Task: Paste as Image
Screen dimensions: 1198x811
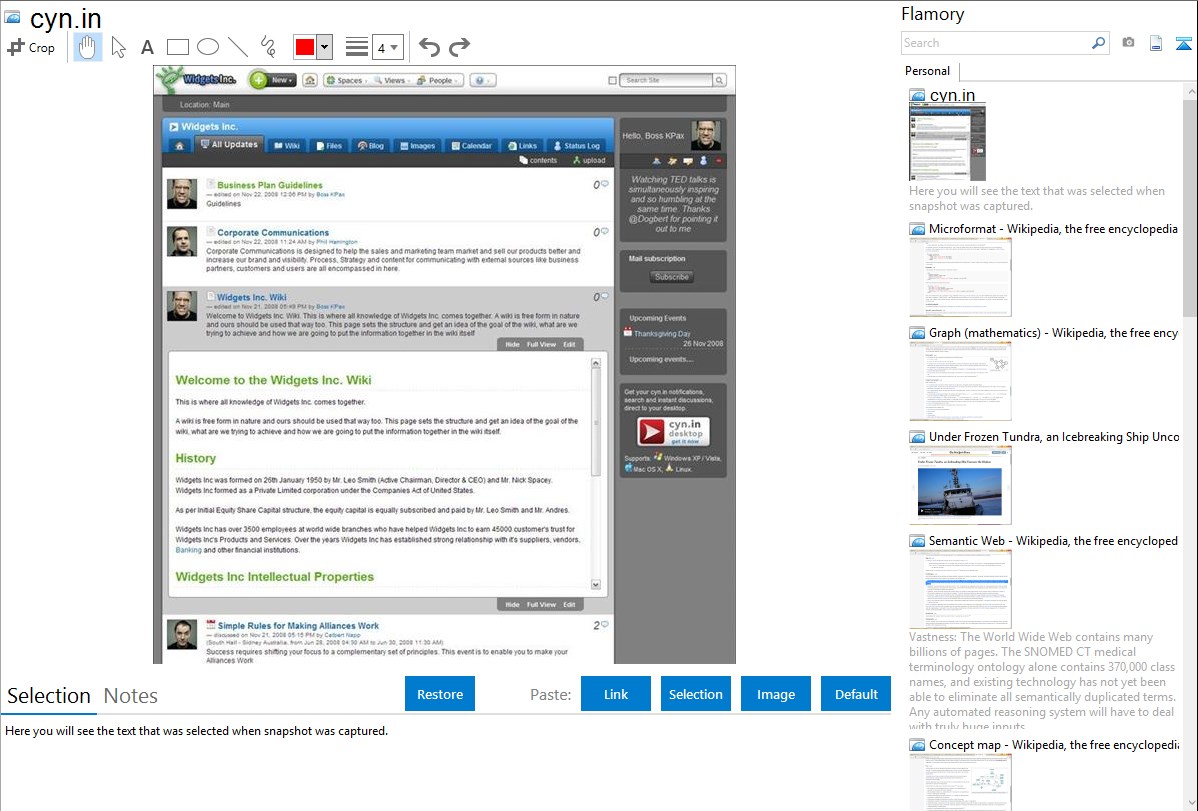Action: tap(775, 694)
